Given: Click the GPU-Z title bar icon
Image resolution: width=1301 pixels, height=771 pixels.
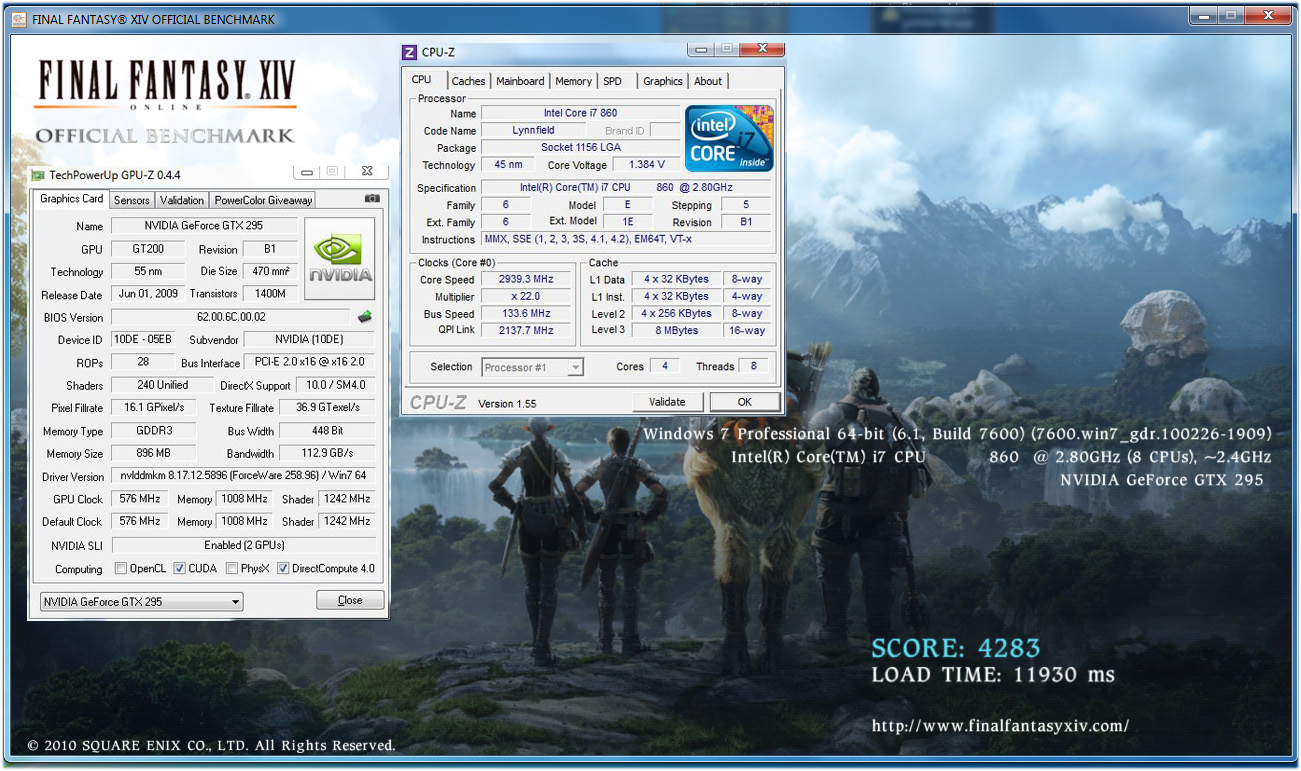Looking at the screenshot, I should (38, 174).
